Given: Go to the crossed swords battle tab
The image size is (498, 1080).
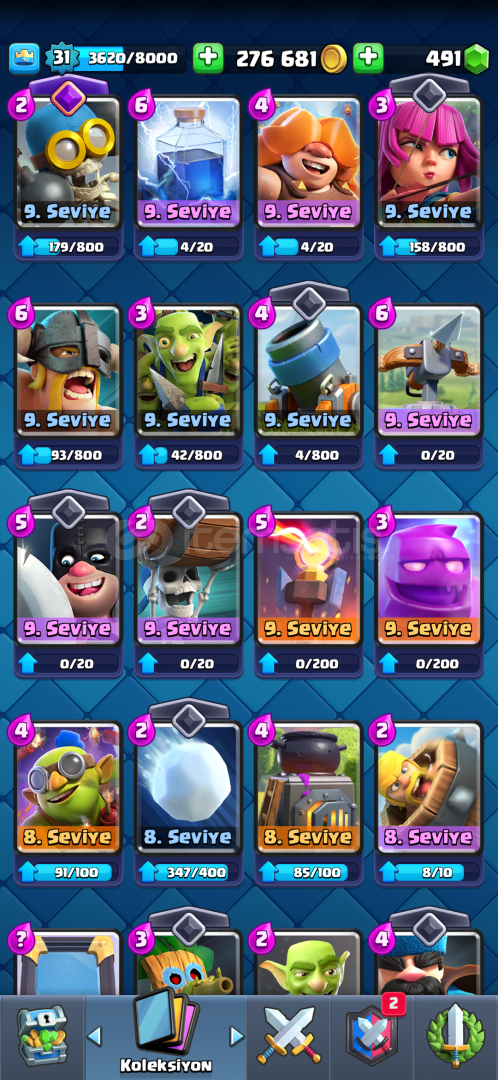Looking at the screenshot, I should tap(289, 1037).
